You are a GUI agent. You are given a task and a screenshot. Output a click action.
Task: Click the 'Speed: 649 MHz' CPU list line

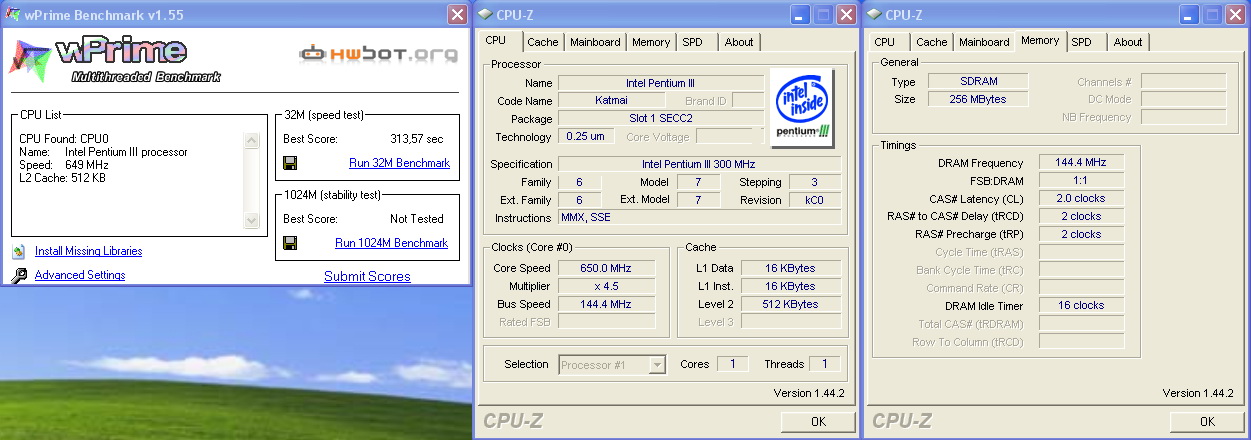[64, 165]
